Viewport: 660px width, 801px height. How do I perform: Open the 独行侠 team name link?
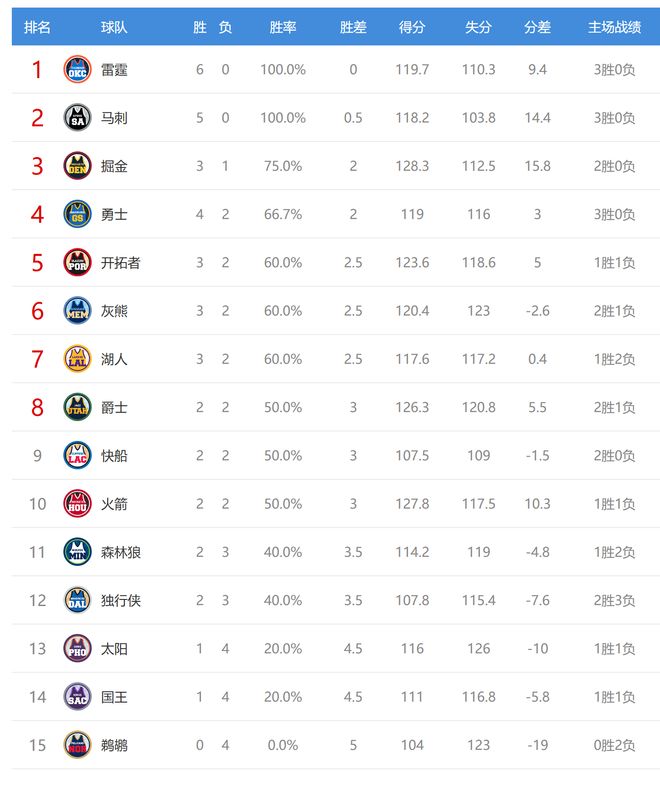(121, 600)
